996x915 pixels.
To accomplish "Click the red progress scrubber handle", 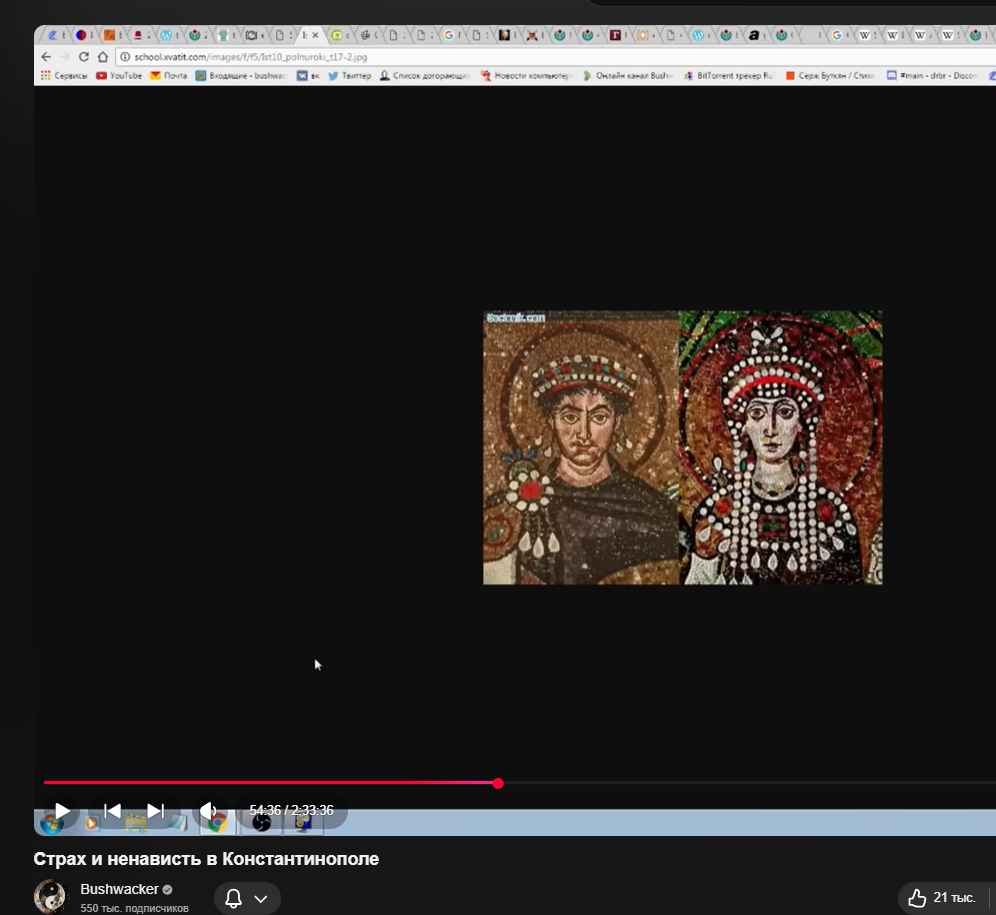I will [498, 783].
